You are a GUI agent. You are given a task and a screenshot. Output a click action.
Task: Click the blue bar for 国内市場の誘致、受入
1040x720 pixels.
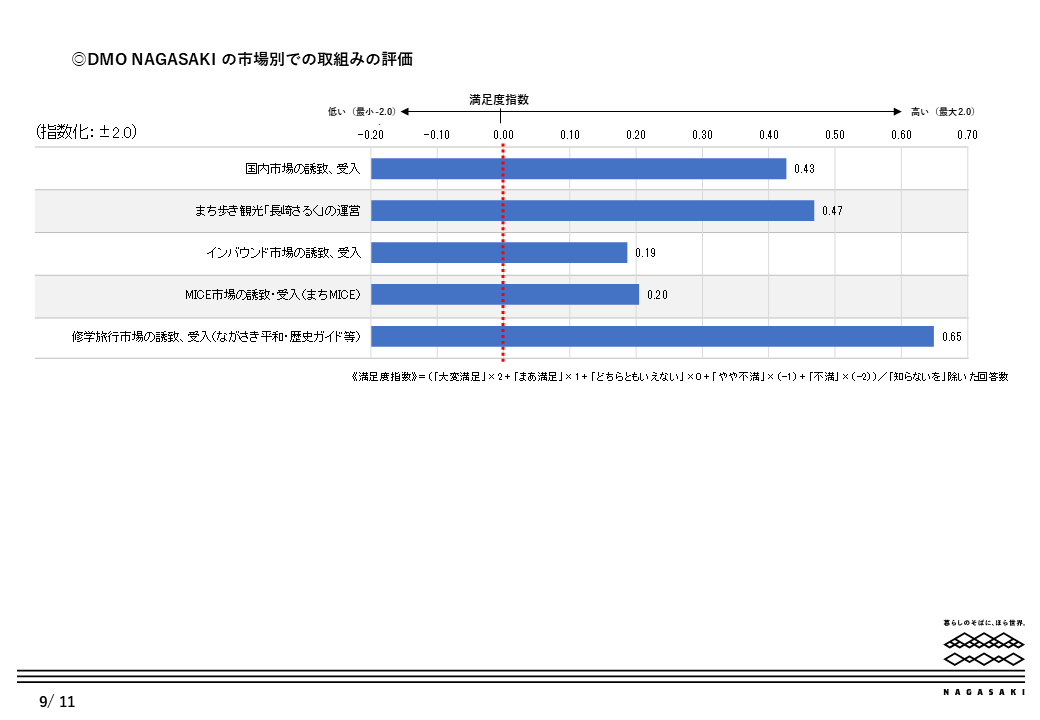(x=578, y=168)
